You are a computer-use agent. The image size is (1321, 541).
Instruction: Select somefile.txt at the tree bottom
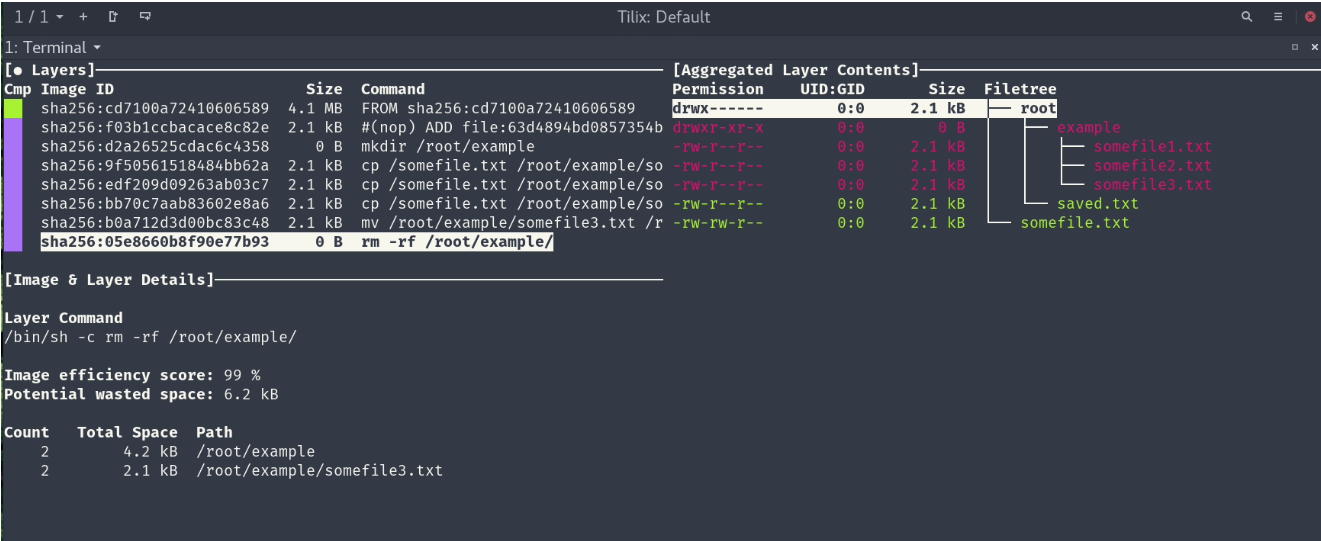click(1074, 223)
